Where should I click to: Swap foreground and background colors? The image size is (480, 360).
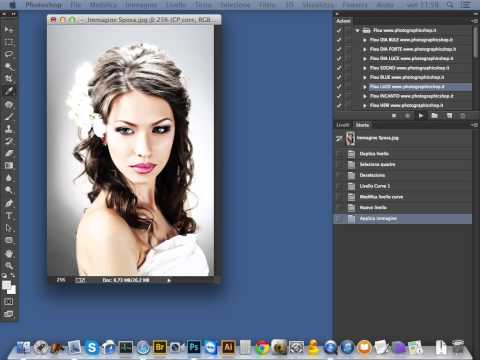(x=13, y=276)
